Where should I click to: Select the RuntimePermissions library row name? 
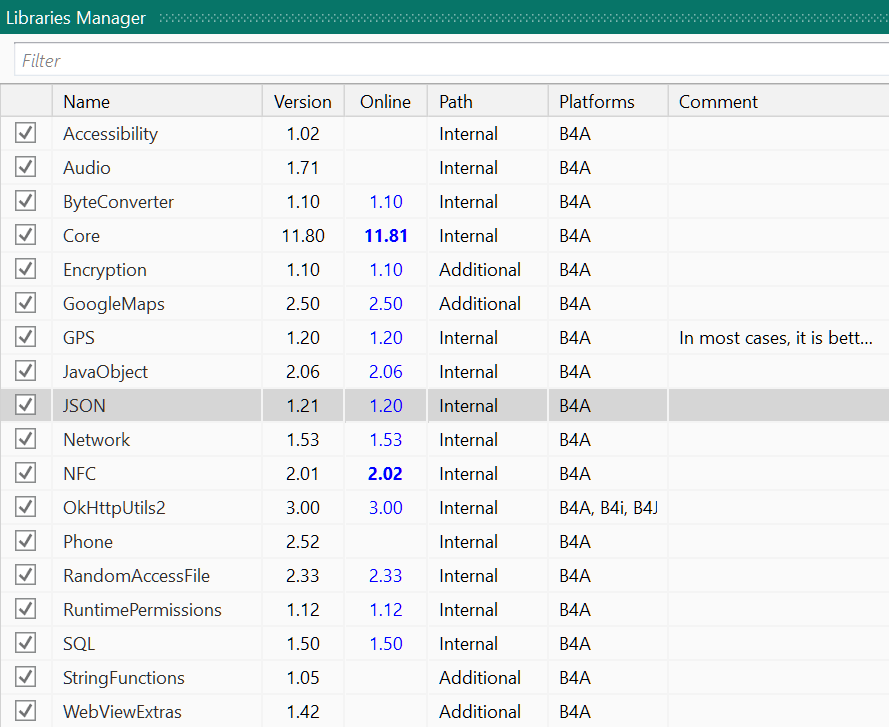click(142, 610)
